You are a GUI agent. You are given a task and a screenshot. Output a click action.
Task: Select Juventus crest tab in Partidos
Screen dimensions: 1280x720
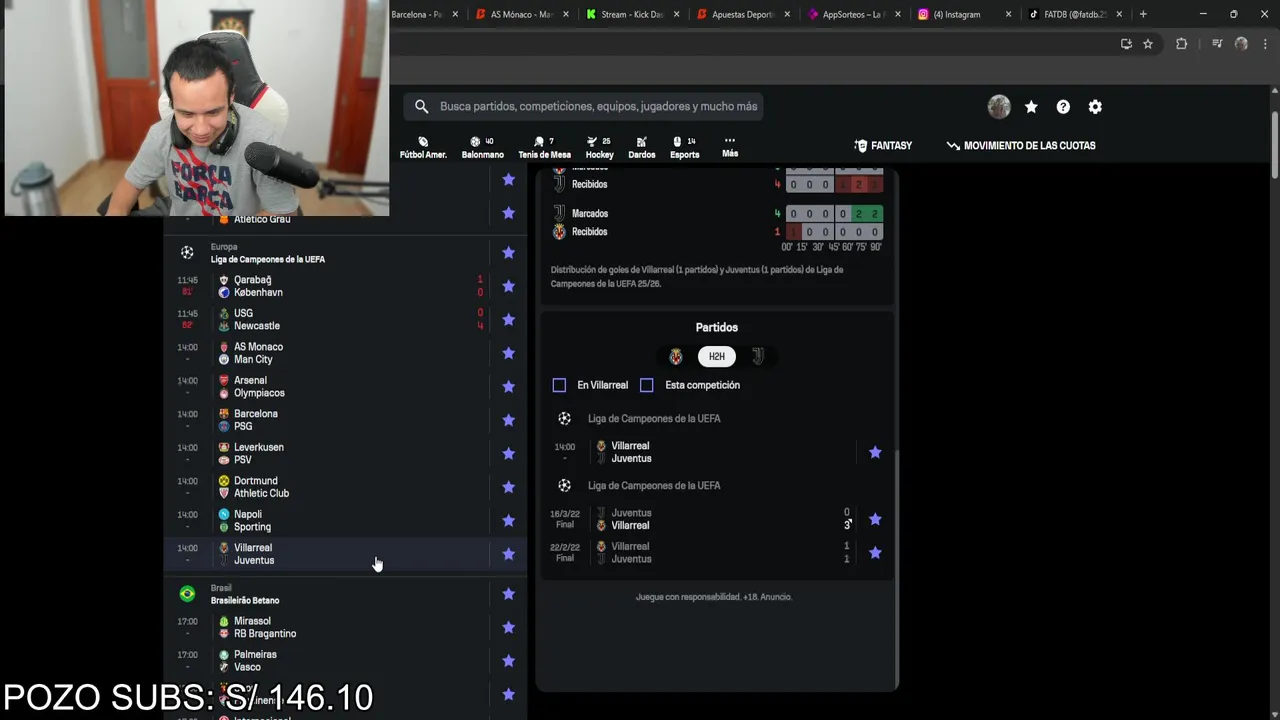pyautogui.click(x=758, y=356)
